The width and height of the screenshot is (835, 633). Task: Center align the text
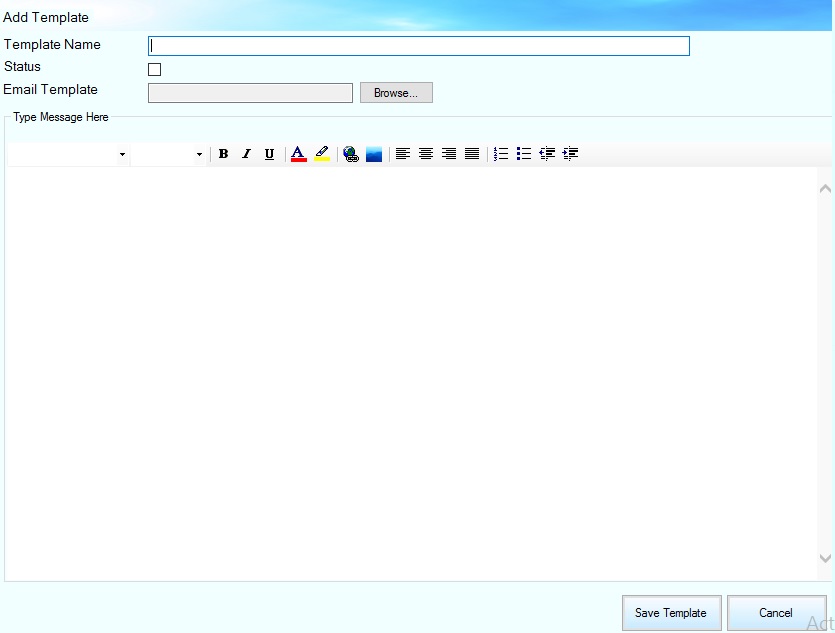tap(425, 154)
